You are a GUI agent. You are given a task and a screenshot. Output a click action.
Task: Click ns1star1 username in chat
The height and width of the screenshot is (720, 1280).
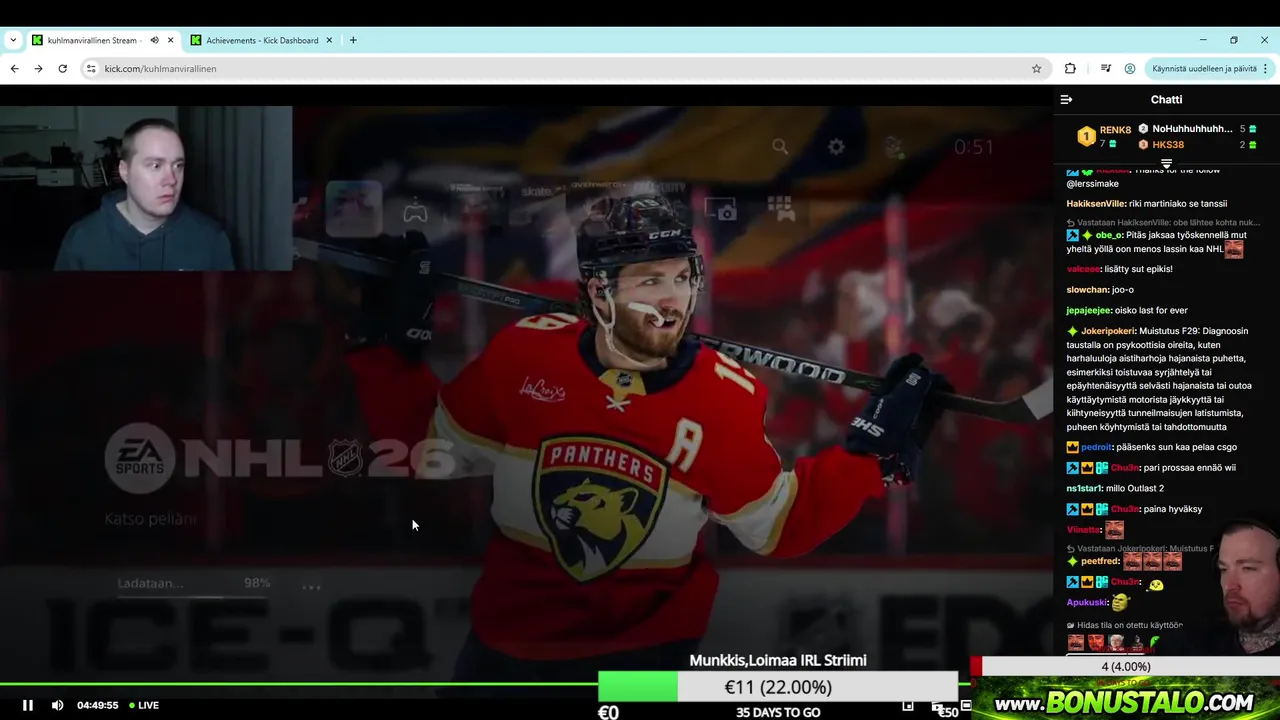[x=1085, y=488]
